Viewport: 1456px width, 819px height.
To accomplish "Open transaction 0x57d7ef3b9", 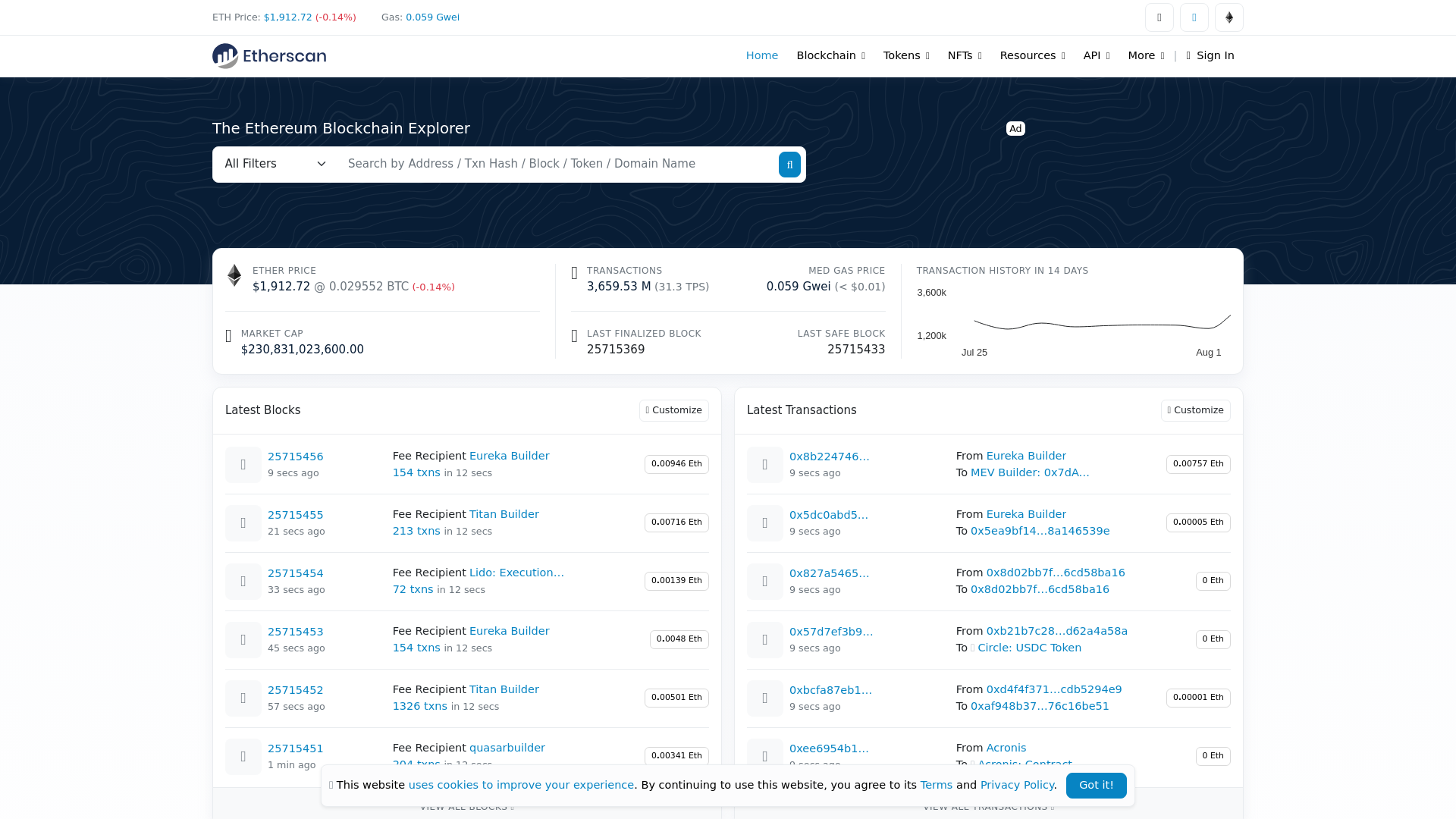I will coord(831,632).
